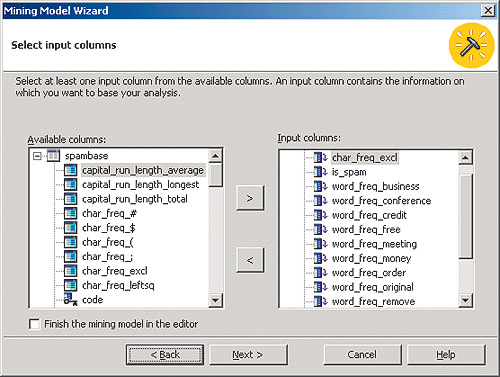The width and height of the screenshot is (500, 377).
Task: Select the code key column label
Action: pyautogui.click(x=93, y=300)
